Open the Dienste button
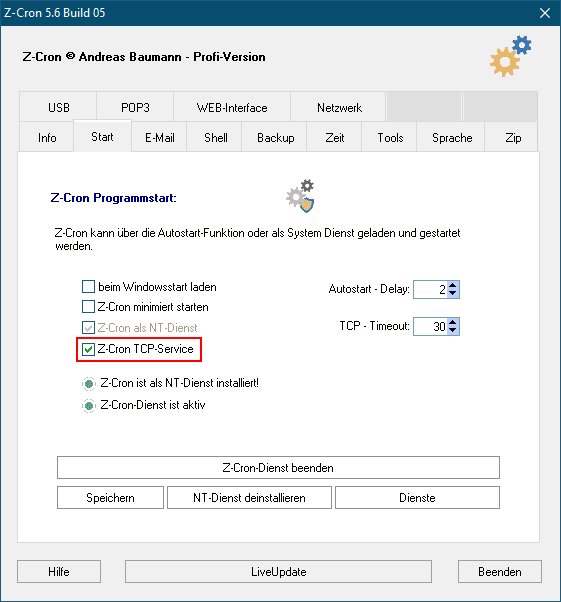The width and height of the screenshot is (561, 602). [x=417, y=497]
